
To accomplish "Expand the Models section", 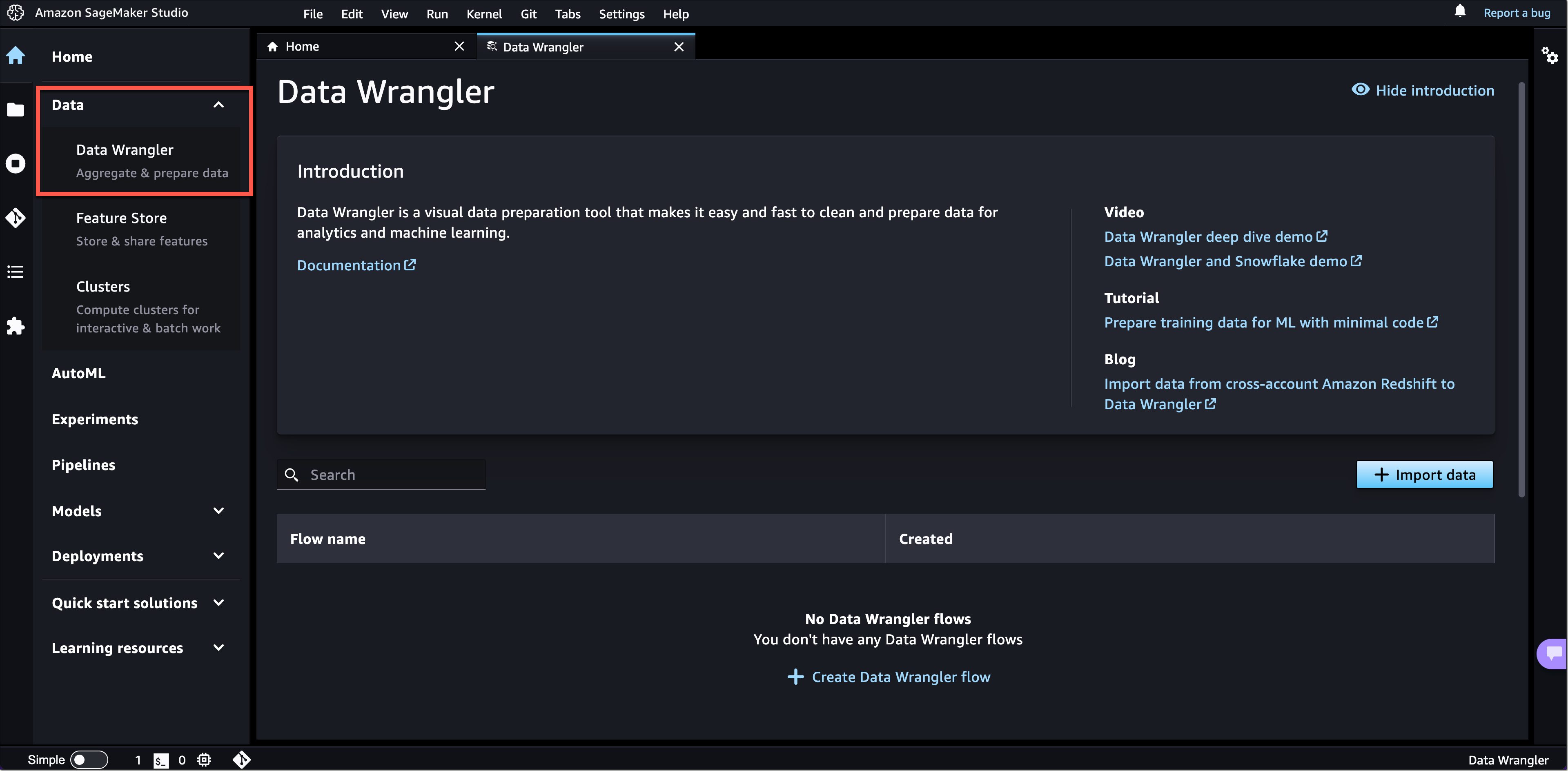I will coord(218,510).
